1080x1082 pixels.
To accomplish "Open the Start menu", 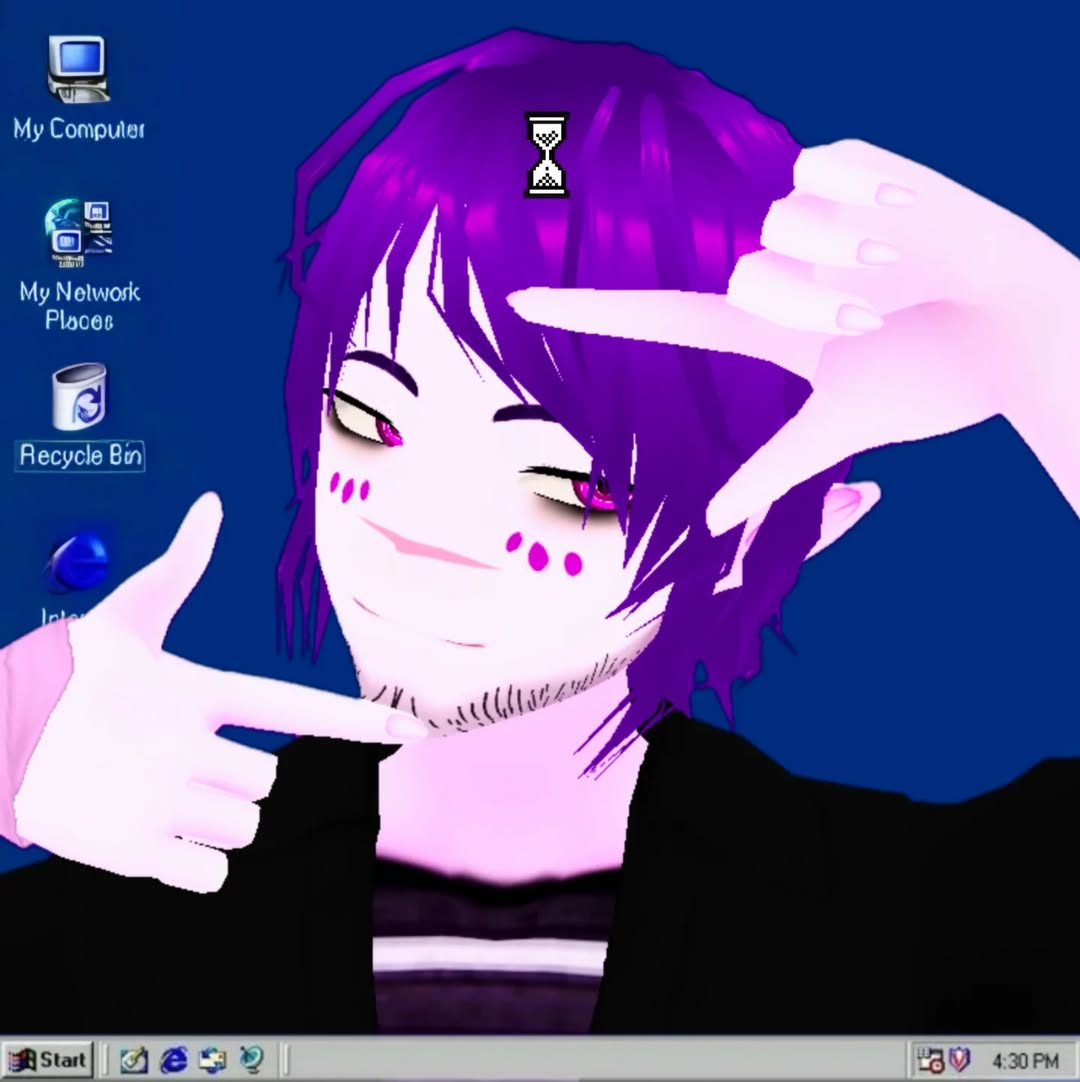I will pyautogui.click(x=48, y=1059).
